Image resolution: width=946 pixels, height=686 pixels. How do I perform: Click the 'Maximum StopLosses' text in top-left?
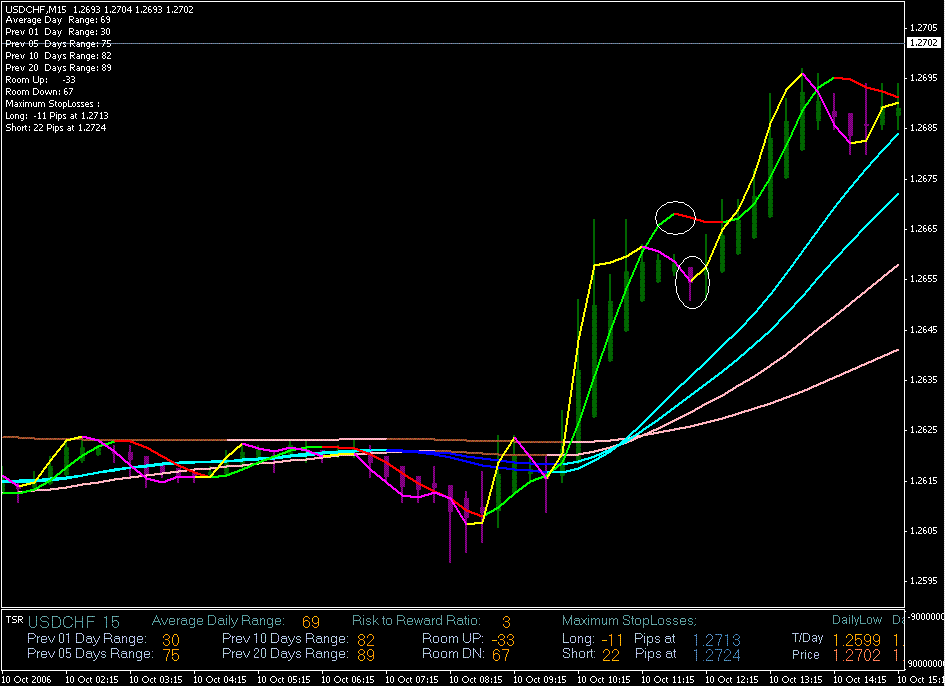pyautogui.click(x=52, y=104)
